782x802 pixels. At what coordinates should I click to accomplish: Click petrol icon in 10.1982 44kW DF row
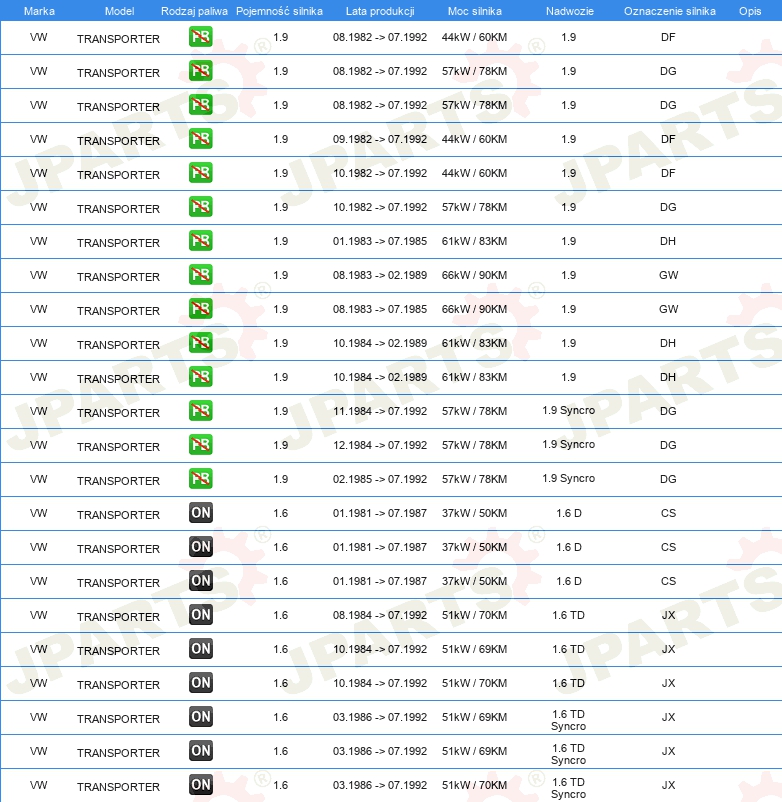(x=200, y=173)
